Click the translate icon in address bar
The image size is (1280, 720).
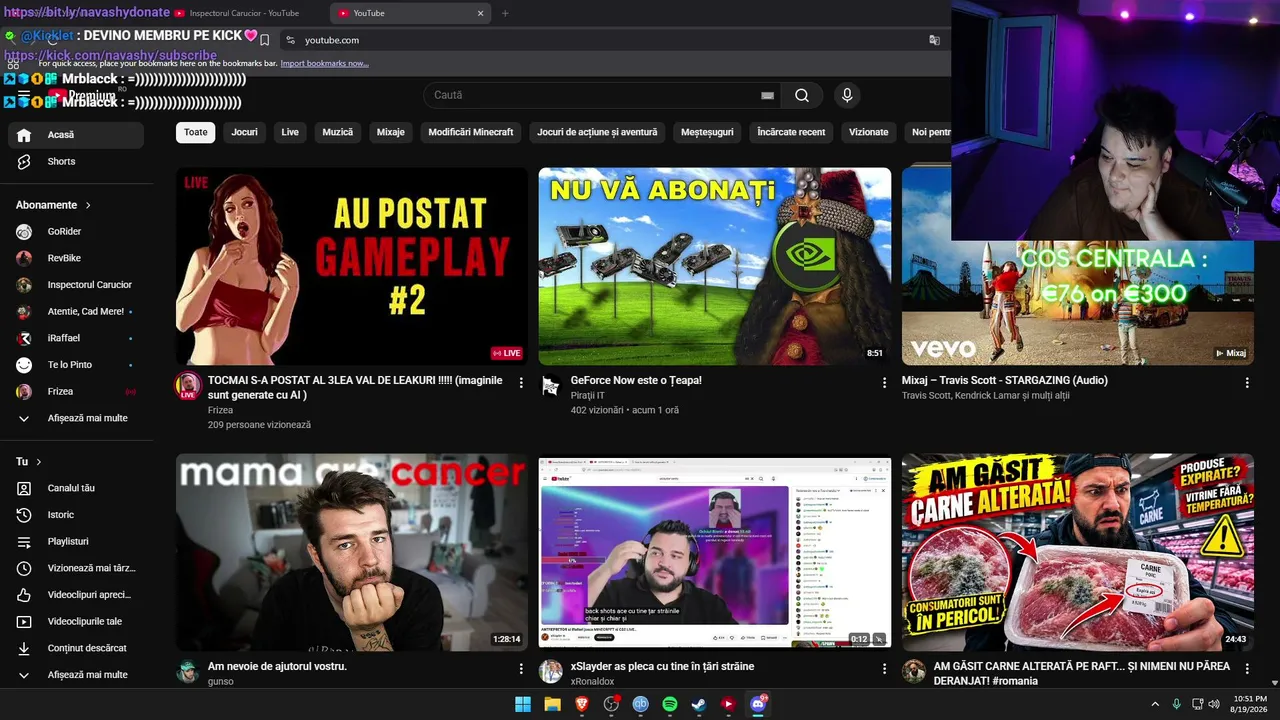[x=934, y=40]
